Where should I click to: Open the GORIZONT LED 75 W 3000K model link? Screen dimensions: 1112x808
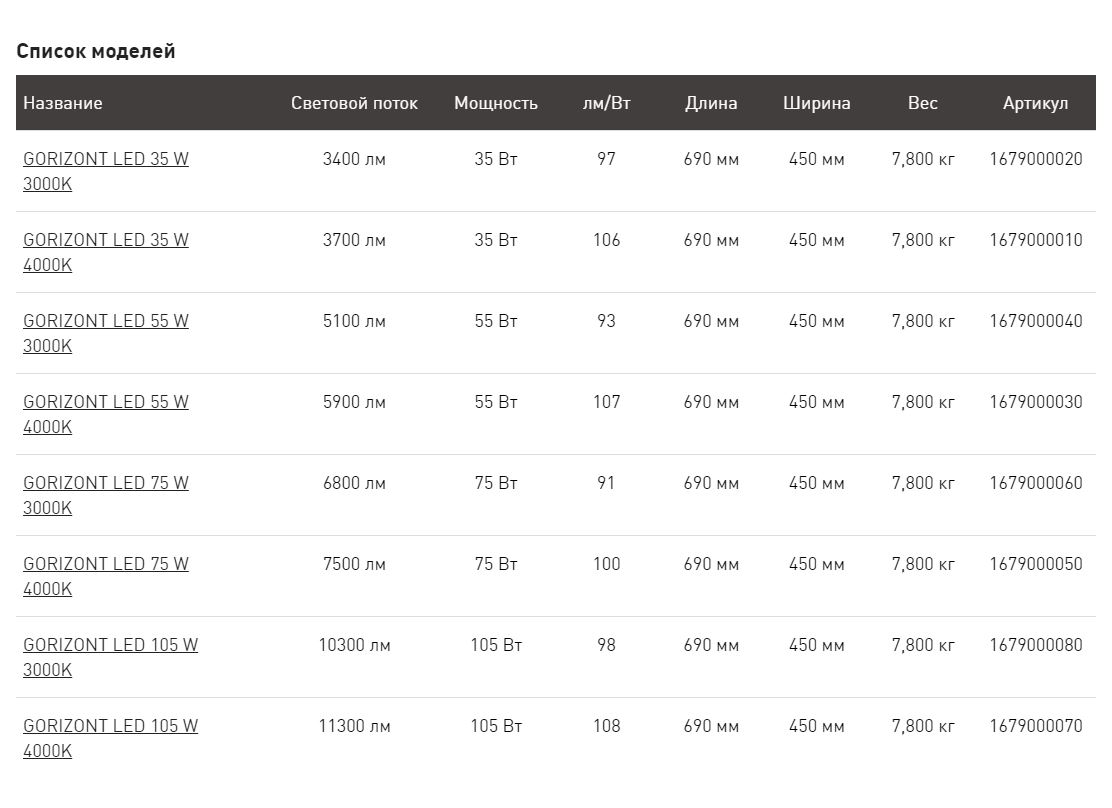coord(106,494)
